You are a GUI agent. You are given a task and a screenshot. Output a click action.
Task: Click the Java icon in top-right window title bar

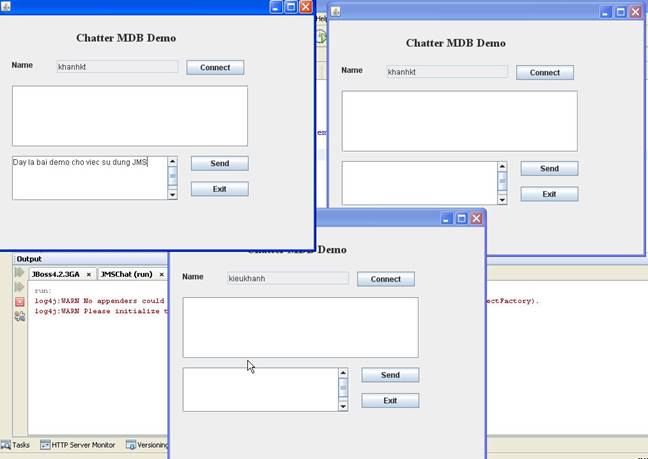click(x=336, y=12)
